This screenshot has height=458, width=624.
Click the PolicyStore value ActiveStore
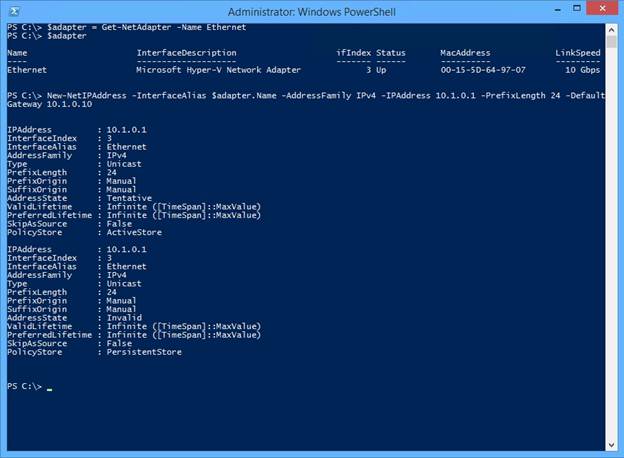coord(134,232)
